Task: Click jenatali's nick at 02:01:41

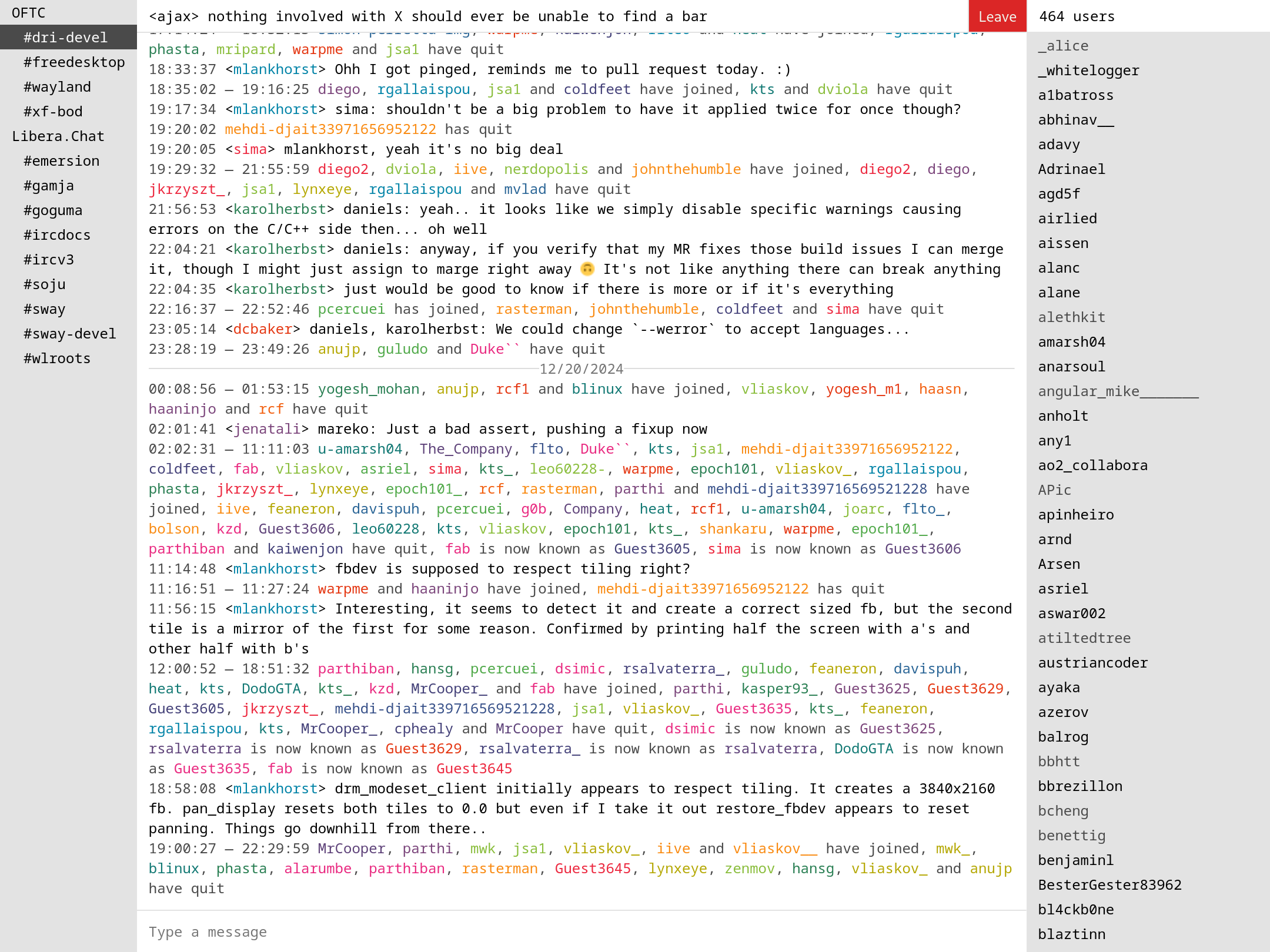Action: [266, 429]
